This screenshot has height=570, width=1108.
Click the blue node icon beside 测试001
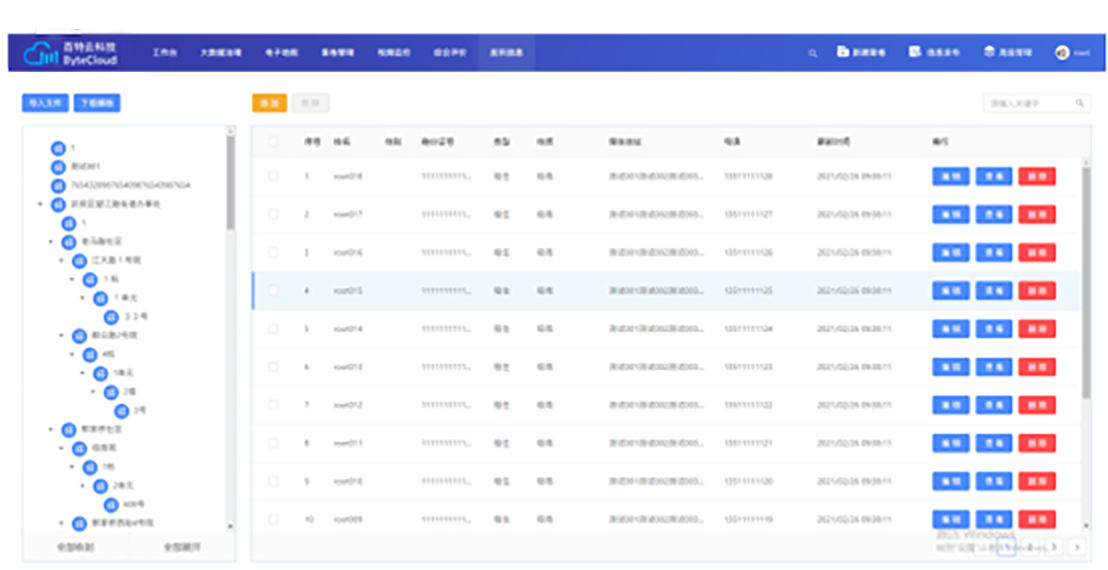point(57,166)
